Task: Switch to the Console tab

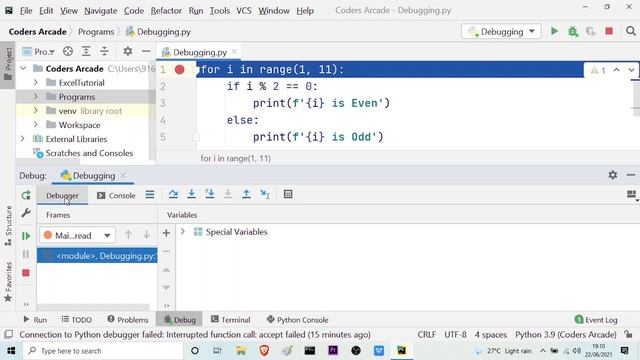Action: [x=116, y=196]
